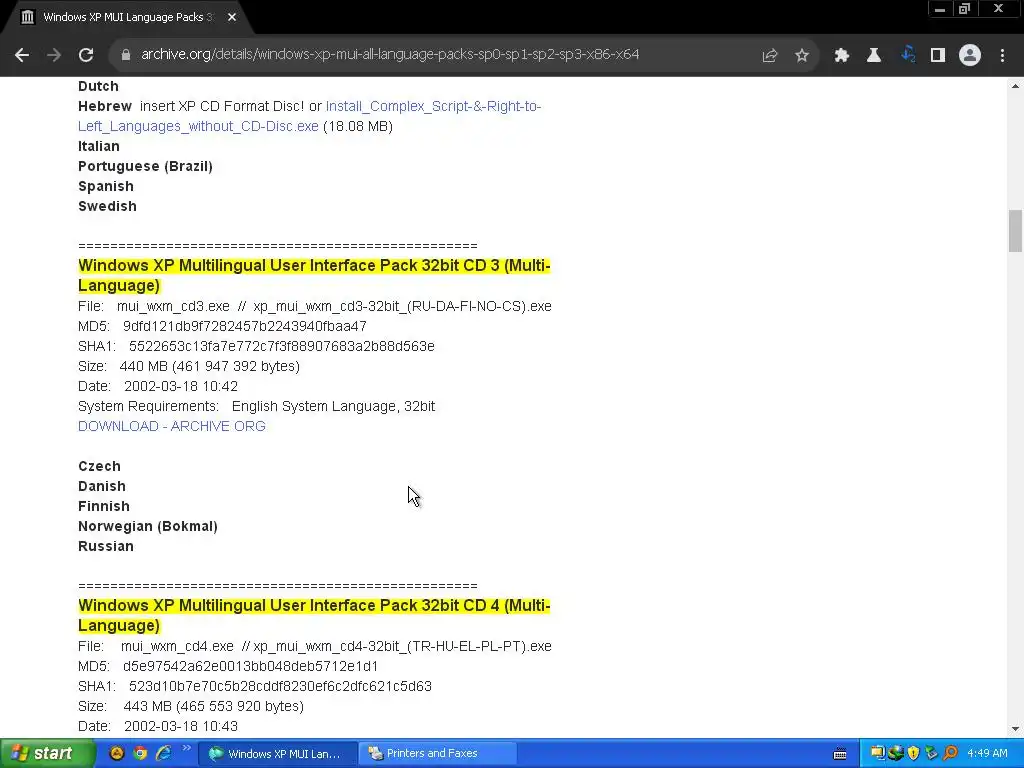The width and height of the screenshot is (1024, 768).
Task: Click the Portuguese (Brazil) entry
Action: [146, 167]
